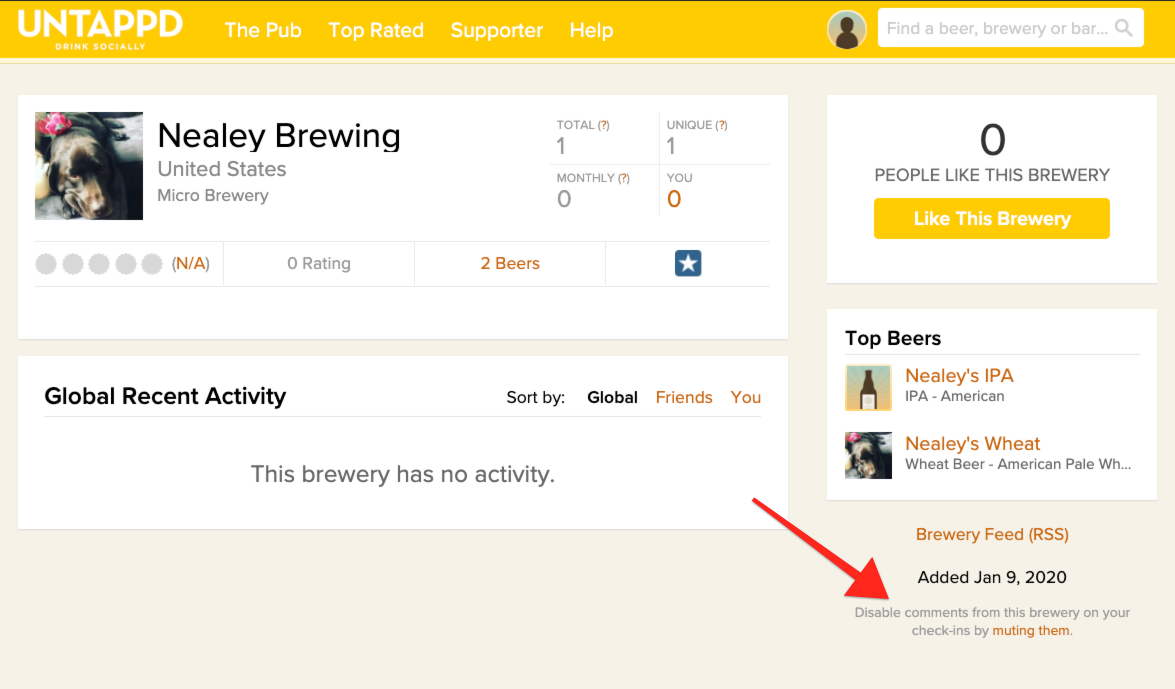Sort activity by You
Viewport: 1175px width, 689px height.
point(746,397)
